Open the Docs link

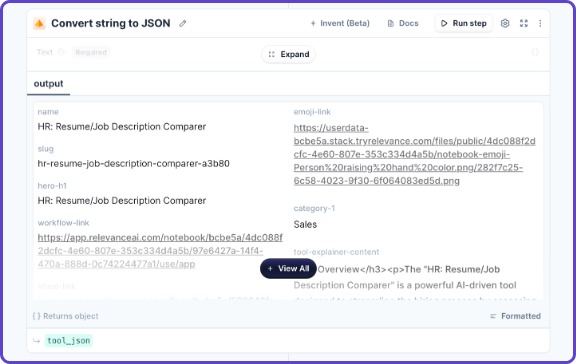(x=403, y=23)
